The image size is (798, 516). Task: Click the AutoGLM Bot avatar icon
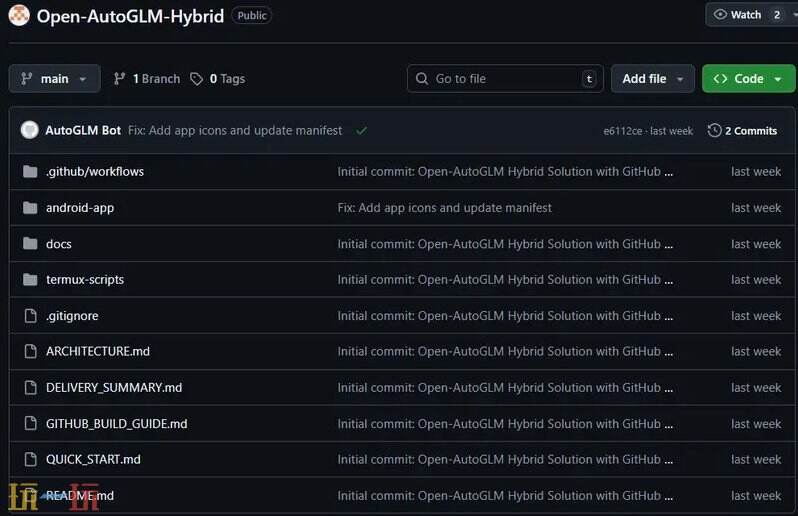click(29, 130)
